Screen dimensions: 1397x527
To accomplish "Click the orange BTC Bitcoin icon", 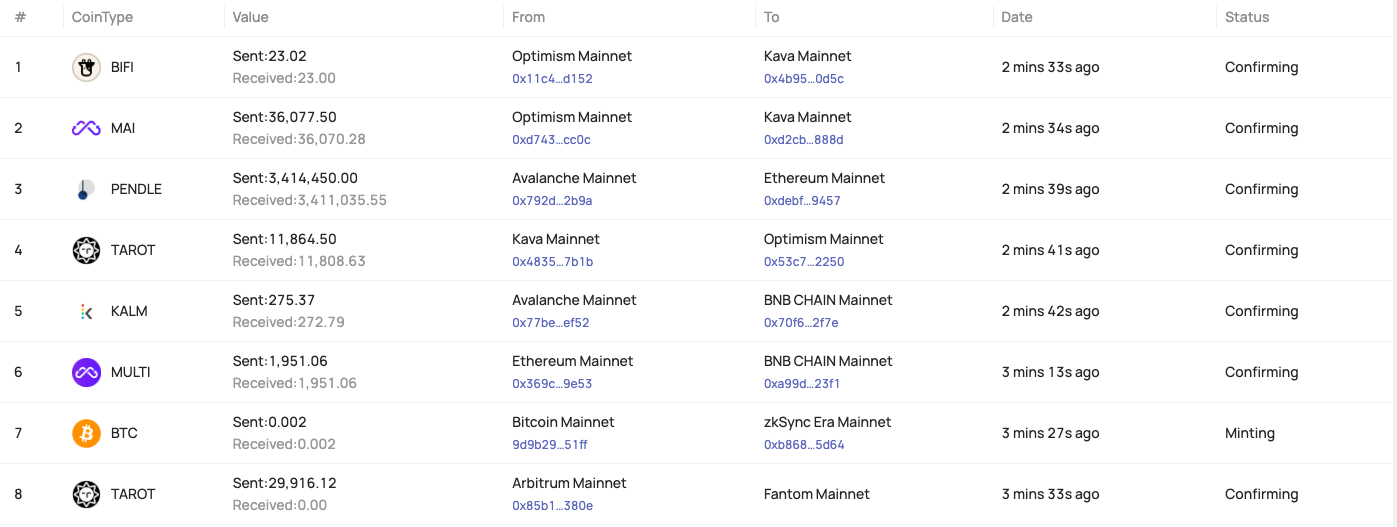I will click(87, 433).
